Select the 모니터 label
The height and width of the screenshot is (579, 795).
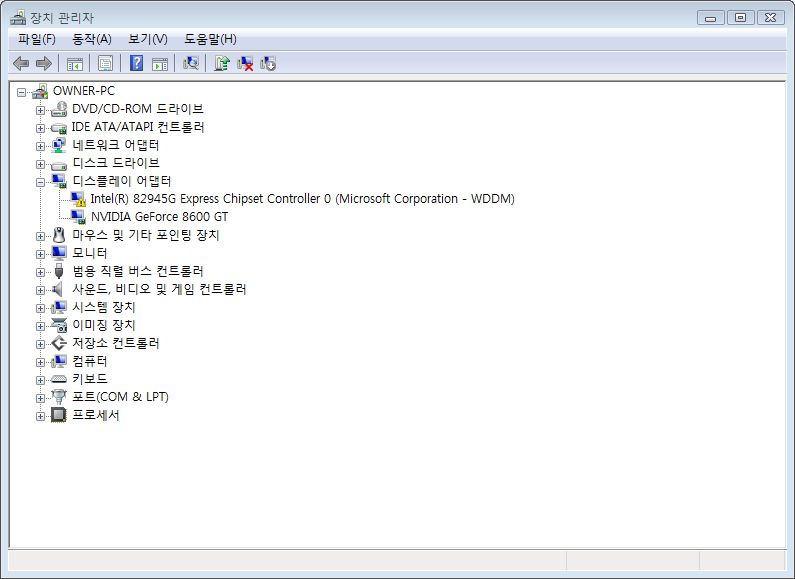tap(90, 253)
